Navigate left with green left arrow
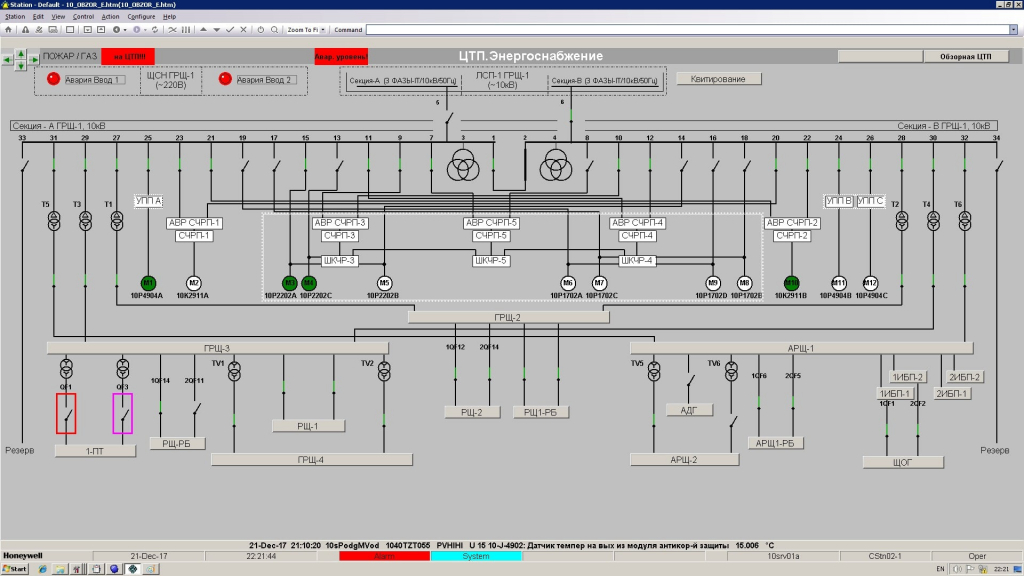 tap(7, 59)
